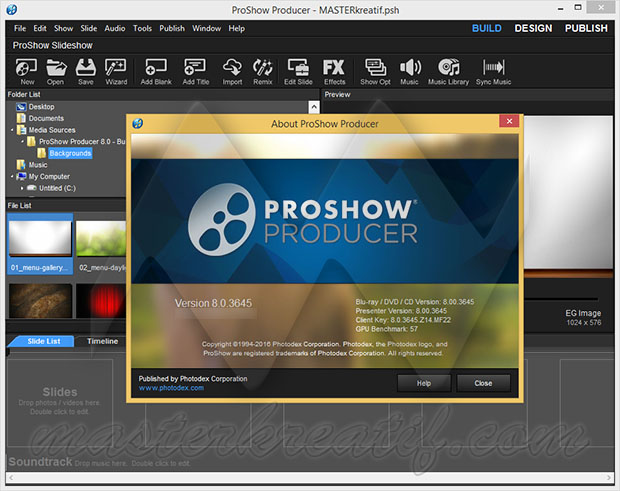Click the New show toolbar icon
Viewport: 620px width, 491px height.
point(26,72)
